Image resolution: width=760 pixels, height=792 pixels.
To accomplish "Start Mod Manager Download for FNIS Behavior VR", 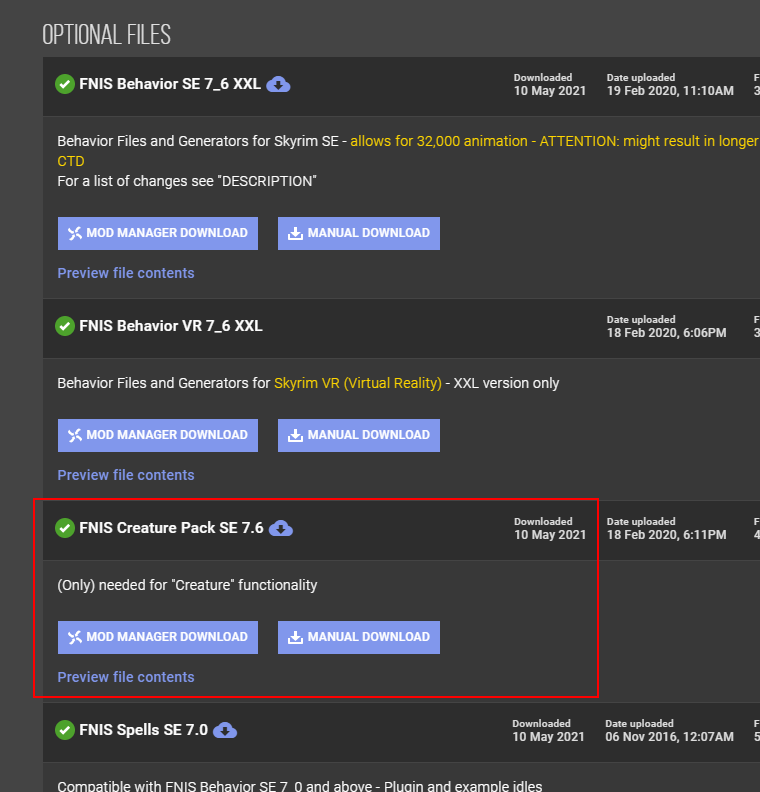I will click(x=158, y=435).
